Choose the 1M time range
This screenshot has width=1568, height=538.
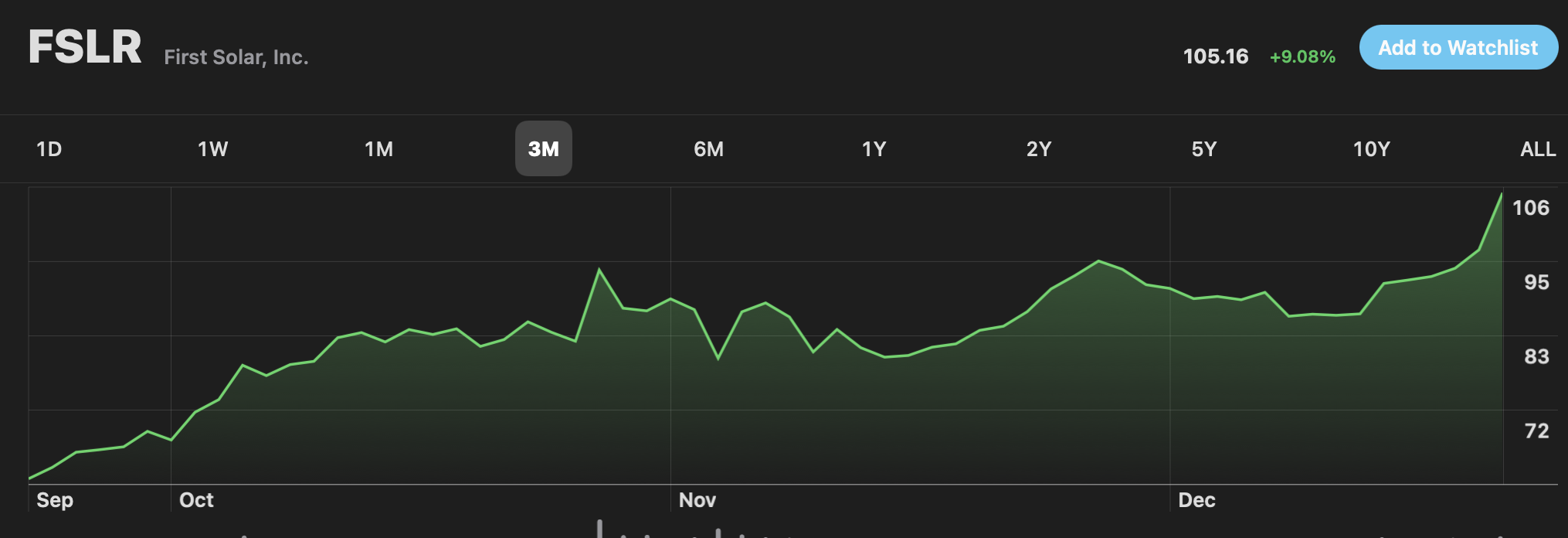tap(379, 149)
